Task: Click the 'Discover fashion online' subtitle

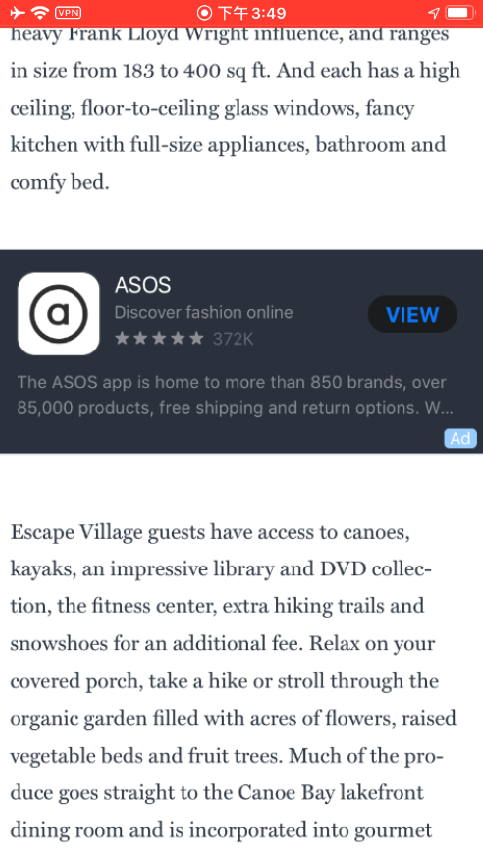Action: [204, 312]
